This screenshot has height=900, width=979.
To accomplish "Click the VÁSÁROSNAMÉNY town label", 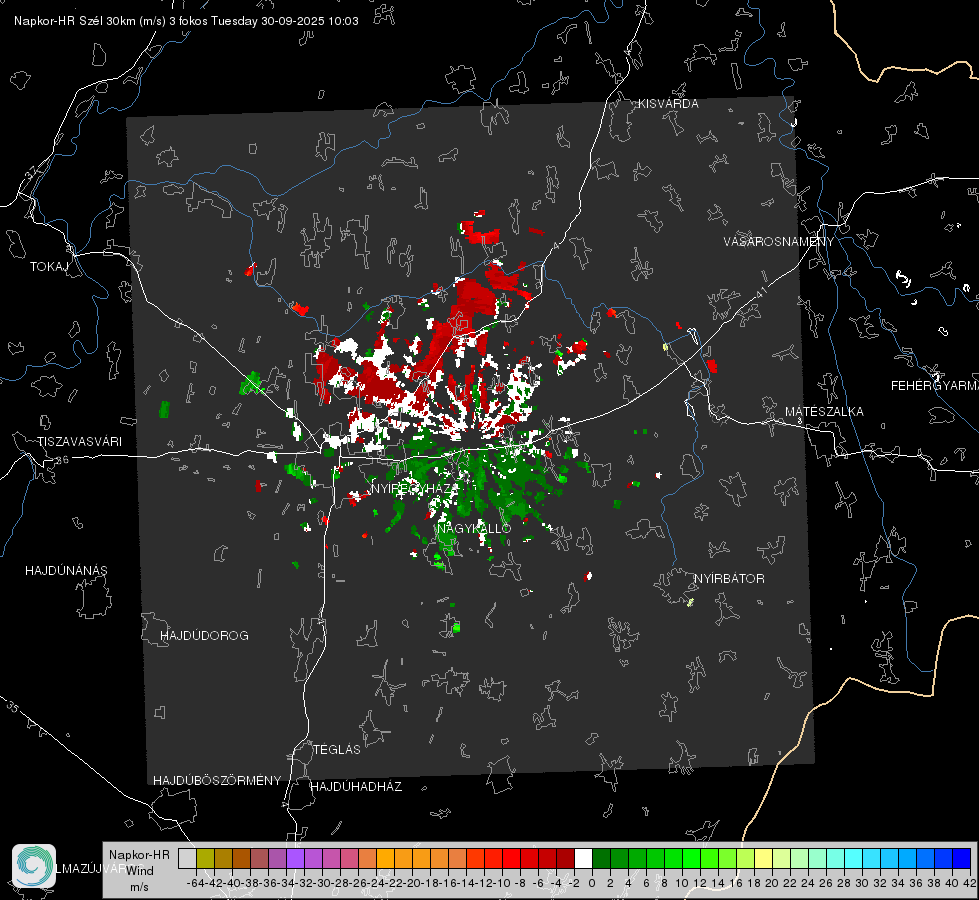I will [779, 242].
